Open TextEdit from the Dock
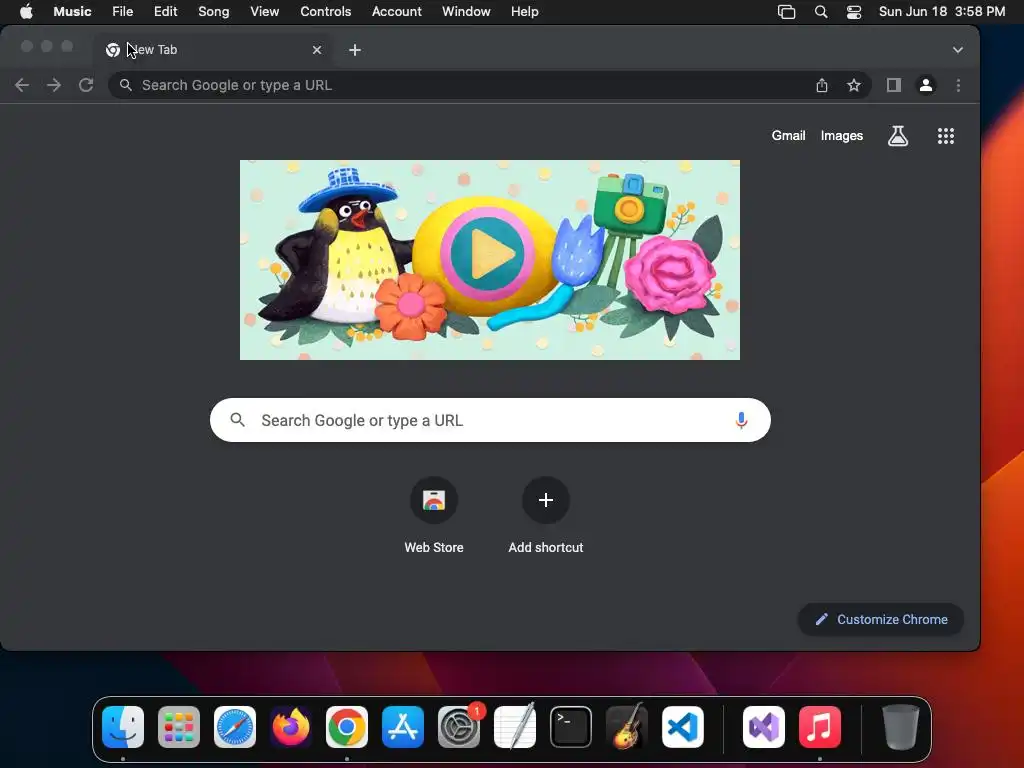Screen dimensions: 1024x768 pos(515,727)
